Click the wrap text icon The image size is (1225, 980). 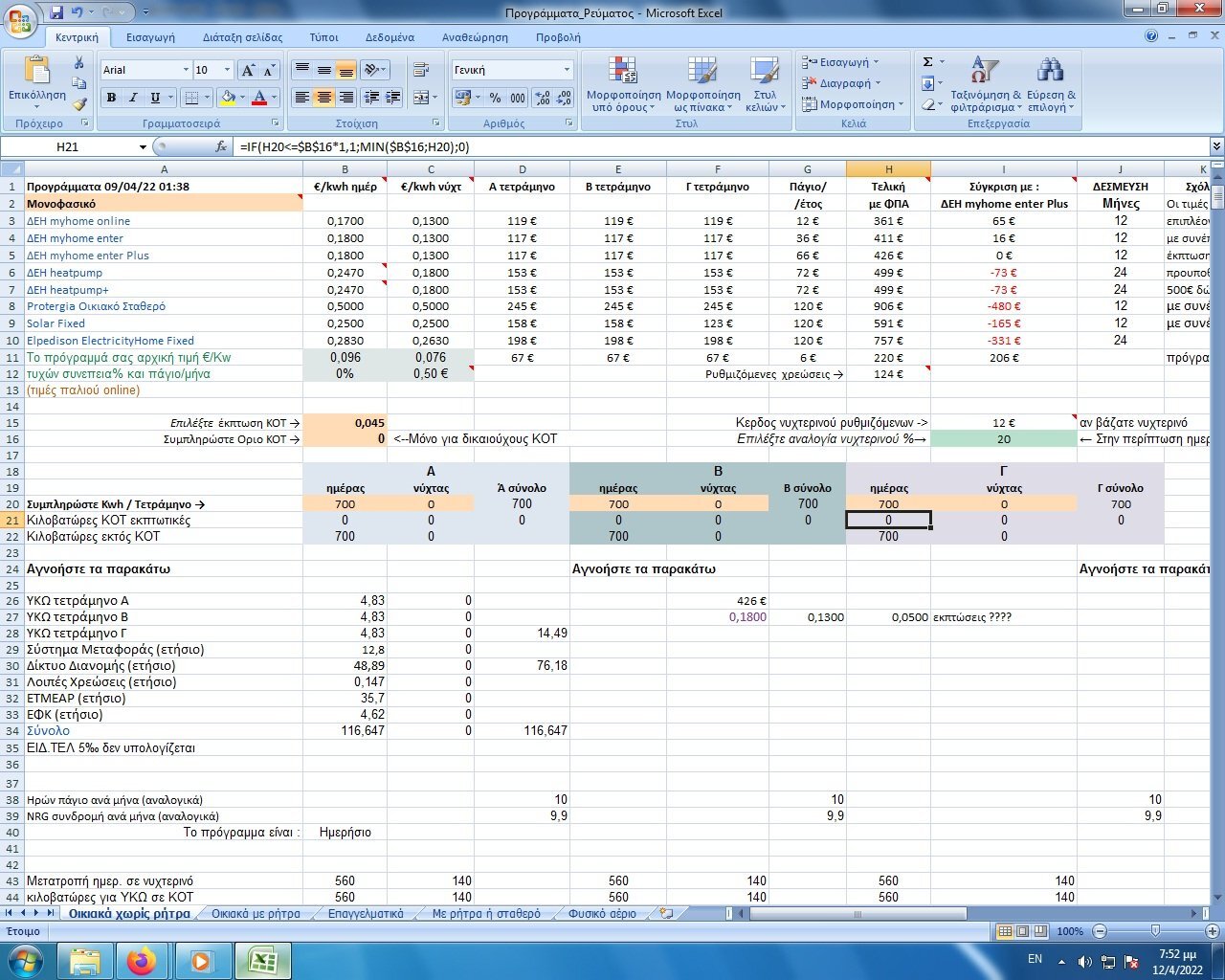[x=421, y=70]
